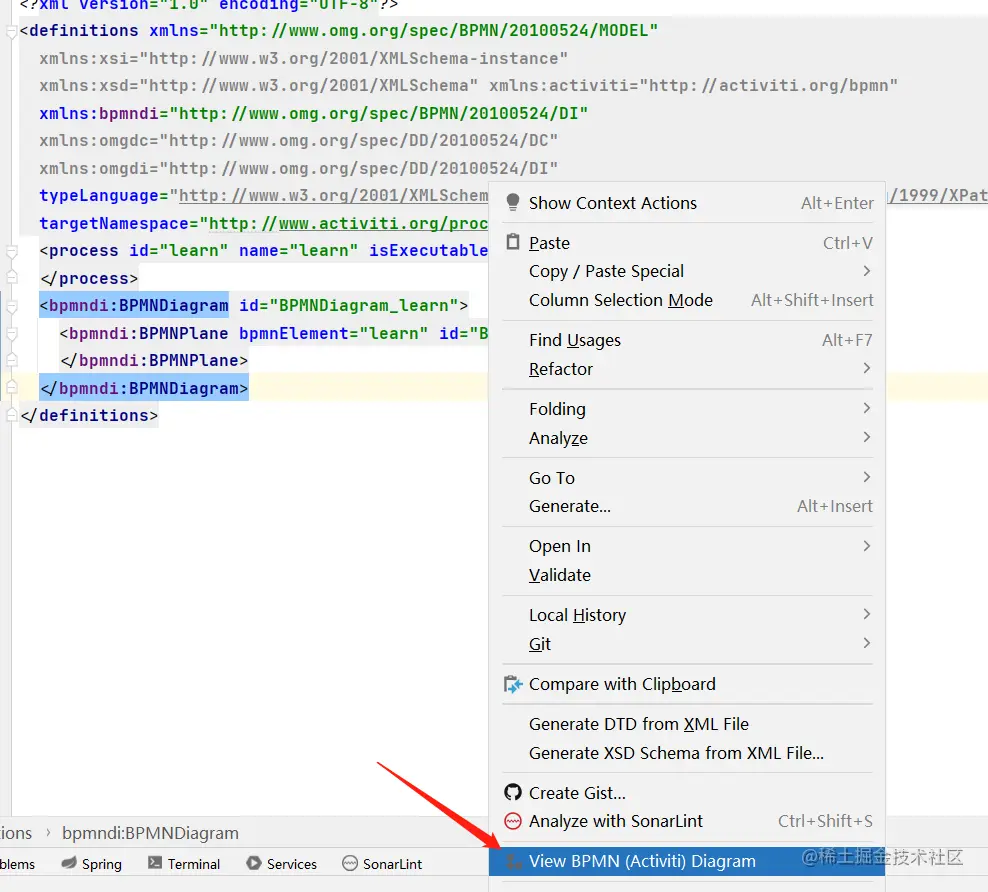988x892 pixels.
Task: Open View BPMN (Activiti) Diagram
Action: tap(687, 861)
